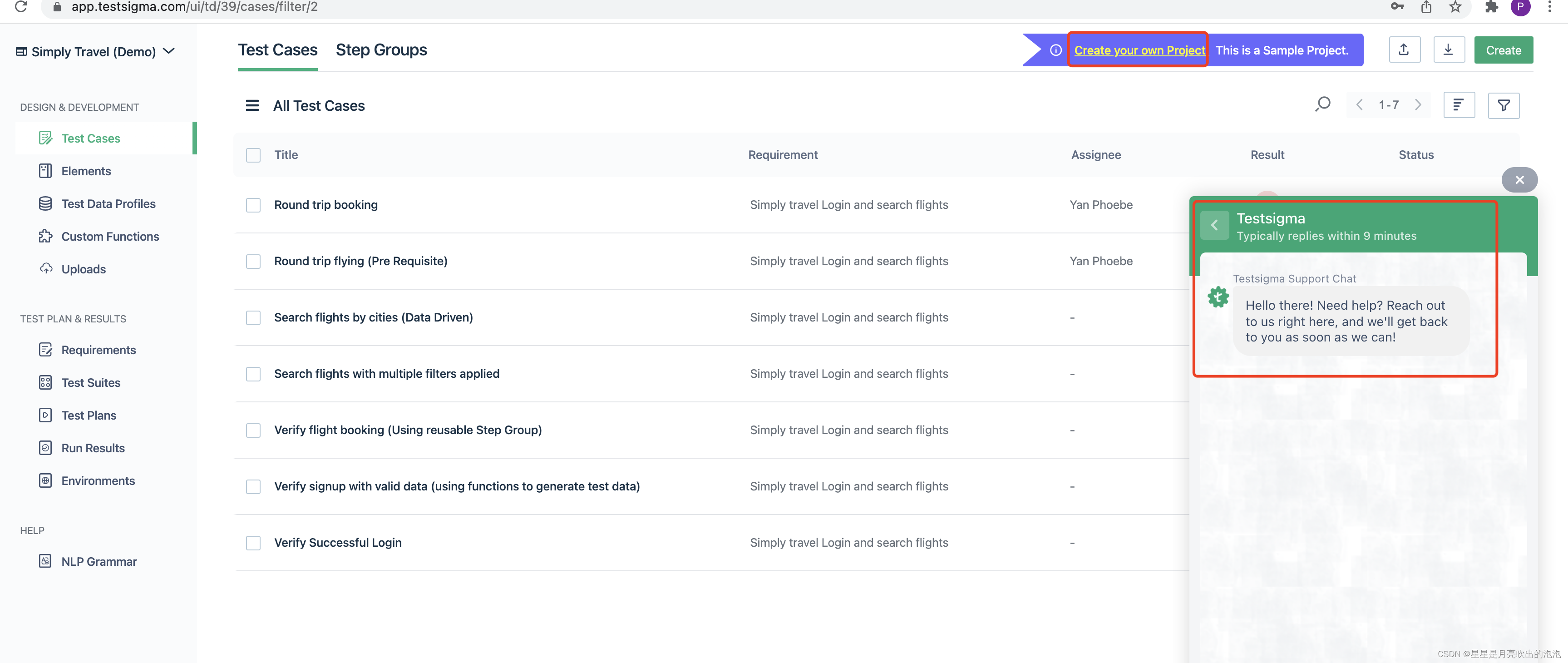Click the download/export arrow icon button
Viewport: 1568px width, 663px height.
1448,50
